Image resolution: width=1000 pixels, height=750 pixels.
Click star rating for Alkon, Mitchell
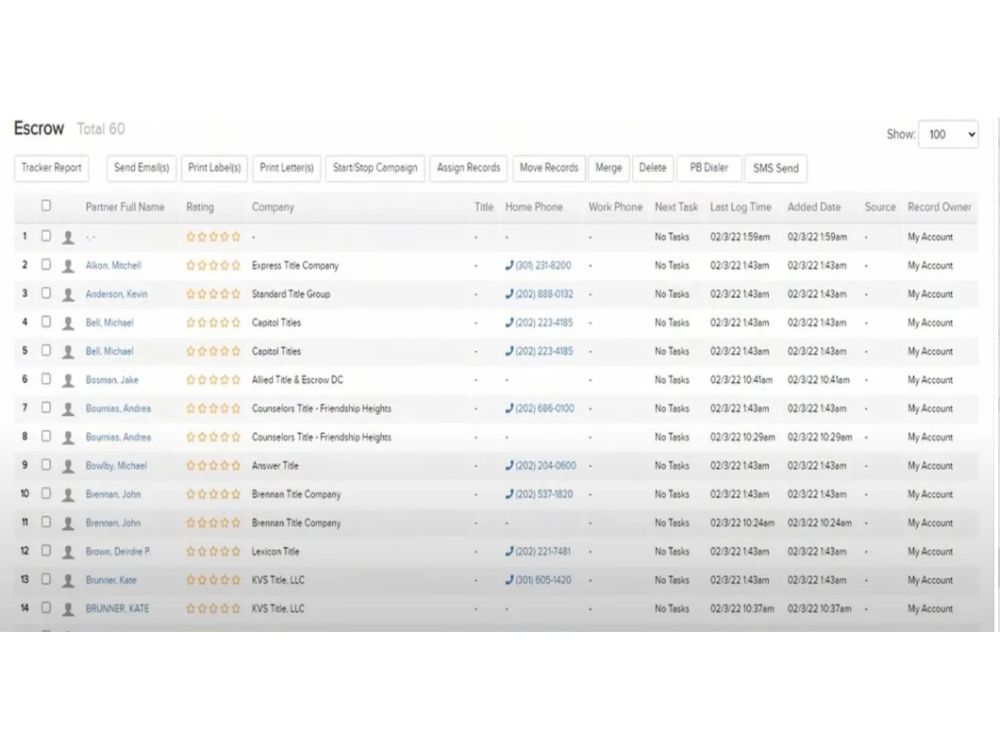point(213,265)
